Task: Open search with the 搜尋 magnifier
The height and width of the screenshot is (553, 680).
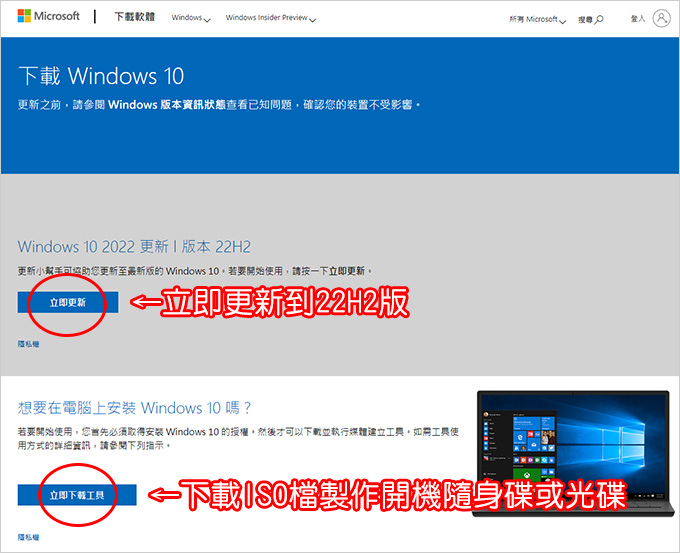Action: tap(590, 20)
